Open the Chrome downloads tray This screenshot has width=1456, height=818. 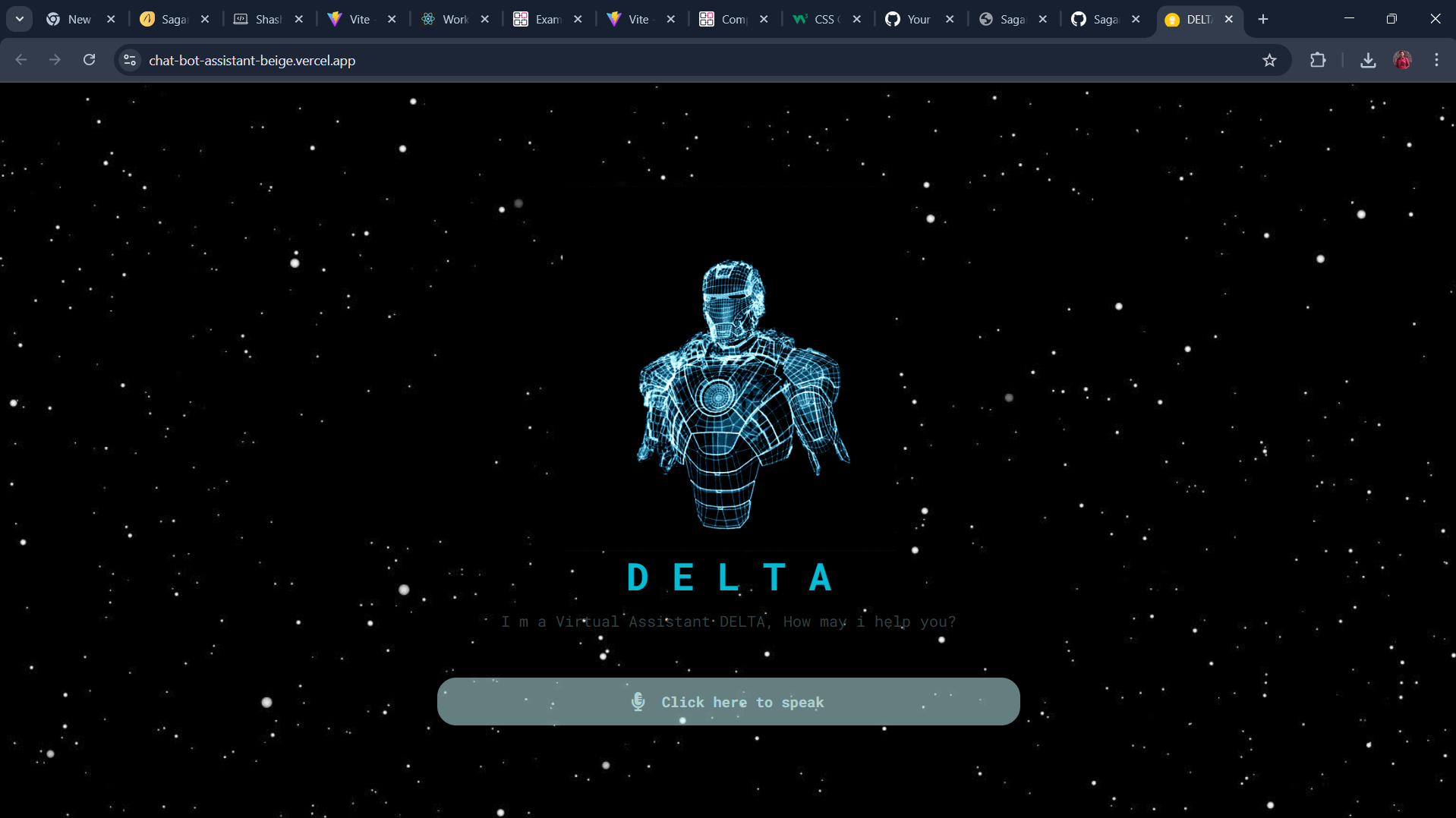coord(1368,60)
